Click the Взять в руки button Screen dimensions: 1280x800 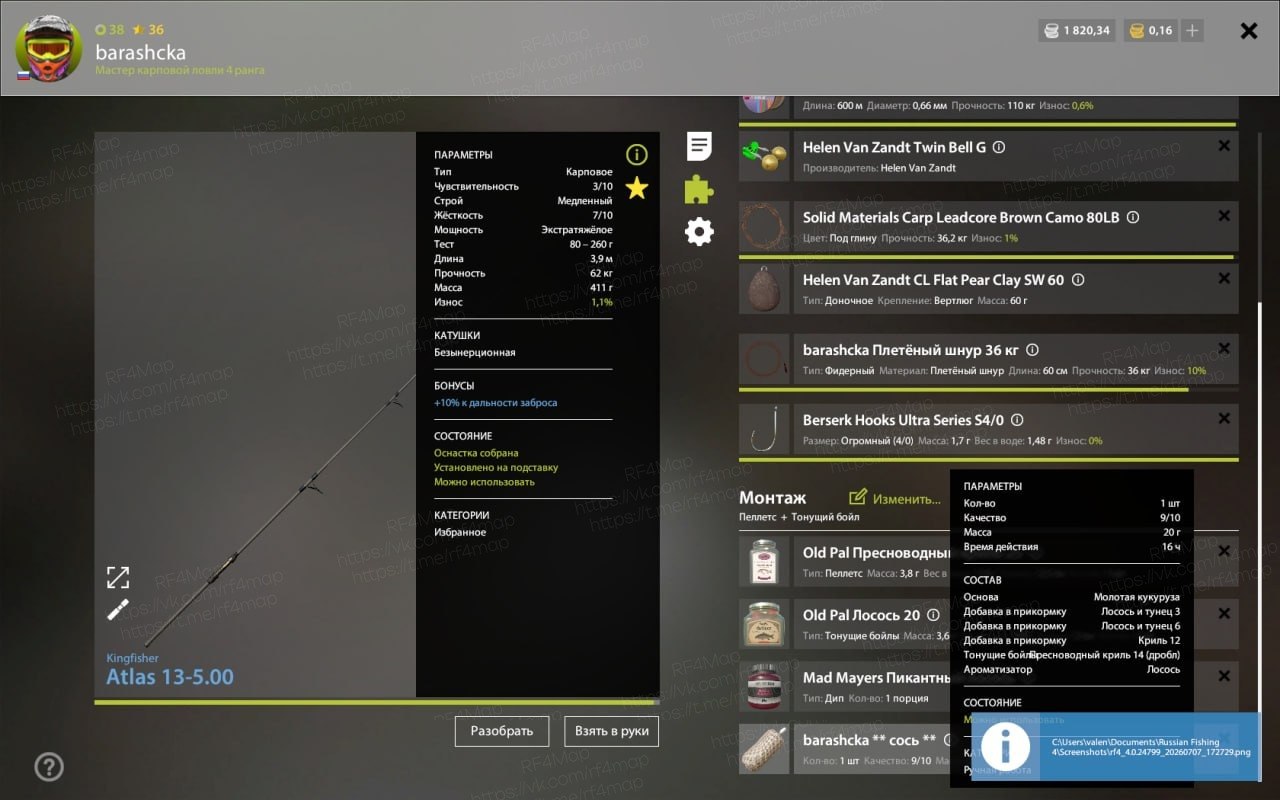coord(612,731)
